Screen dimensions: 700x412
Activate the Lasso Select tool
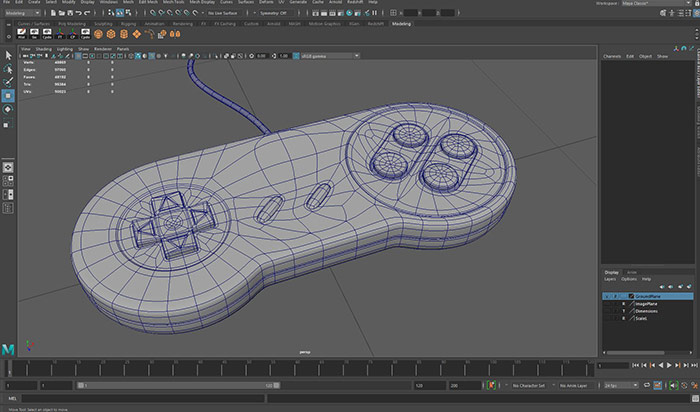coord(8,69)
